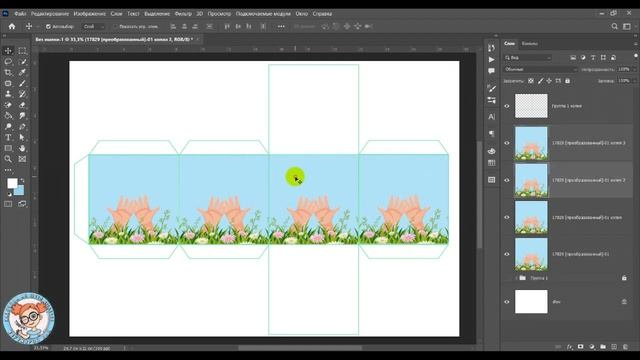640x360 pixels.
Task: Select the Path Selection arrow tool
Action: point(22,137)
